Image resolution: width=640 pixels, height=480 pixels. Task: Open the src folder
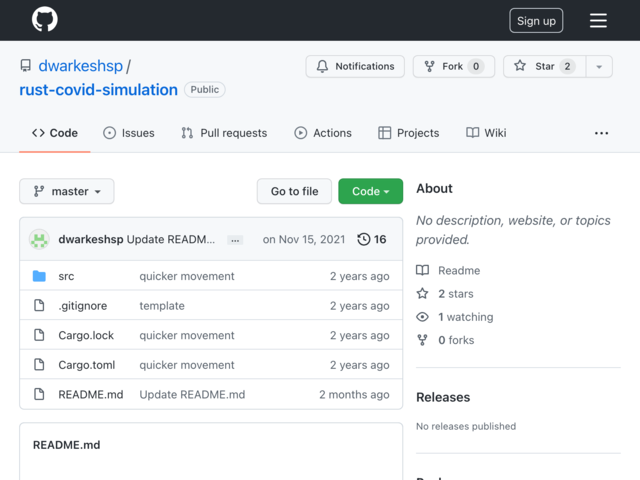click(66, 276)
